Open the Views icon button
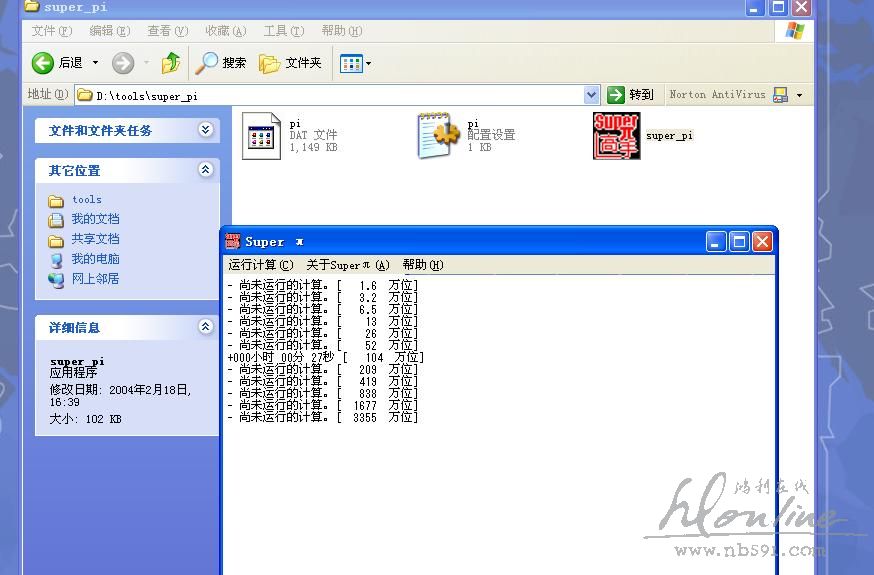This screenshot has width=874, height=575. coord(352,64)
